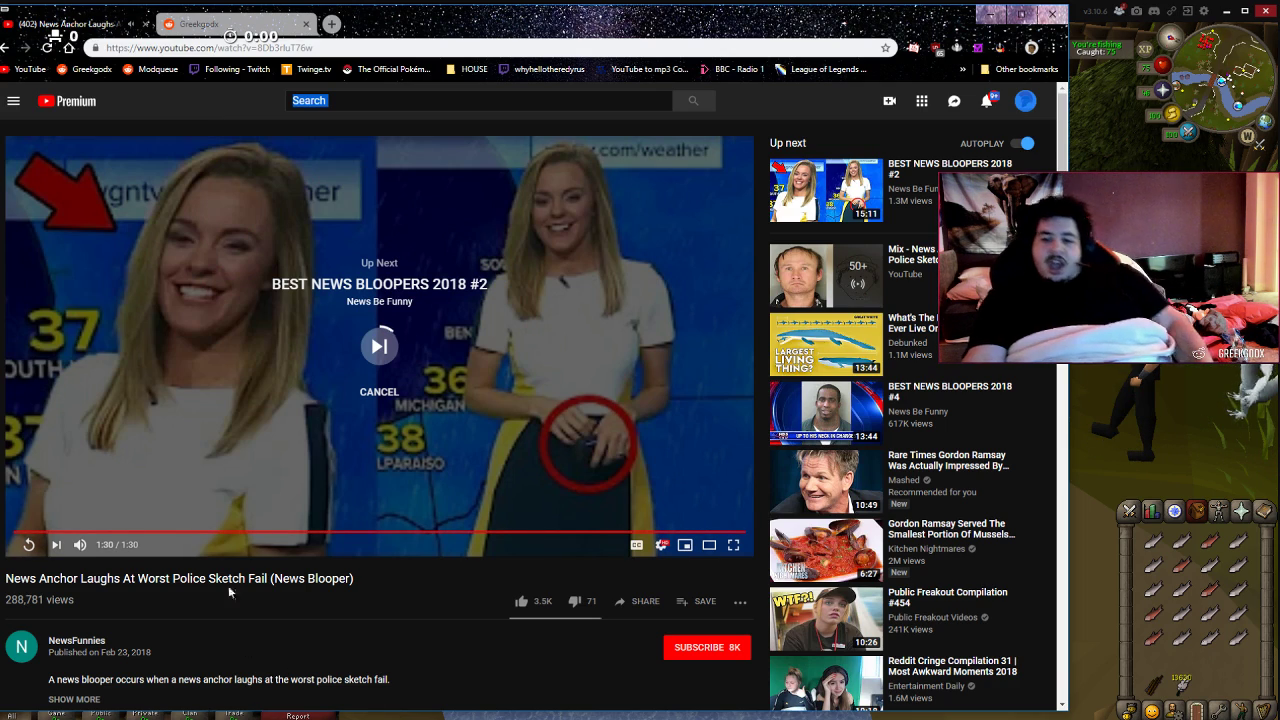The height and width of the screenshot is (720, 1280).
Task: Focus the YouTube search field
Action: click(480, 100)
